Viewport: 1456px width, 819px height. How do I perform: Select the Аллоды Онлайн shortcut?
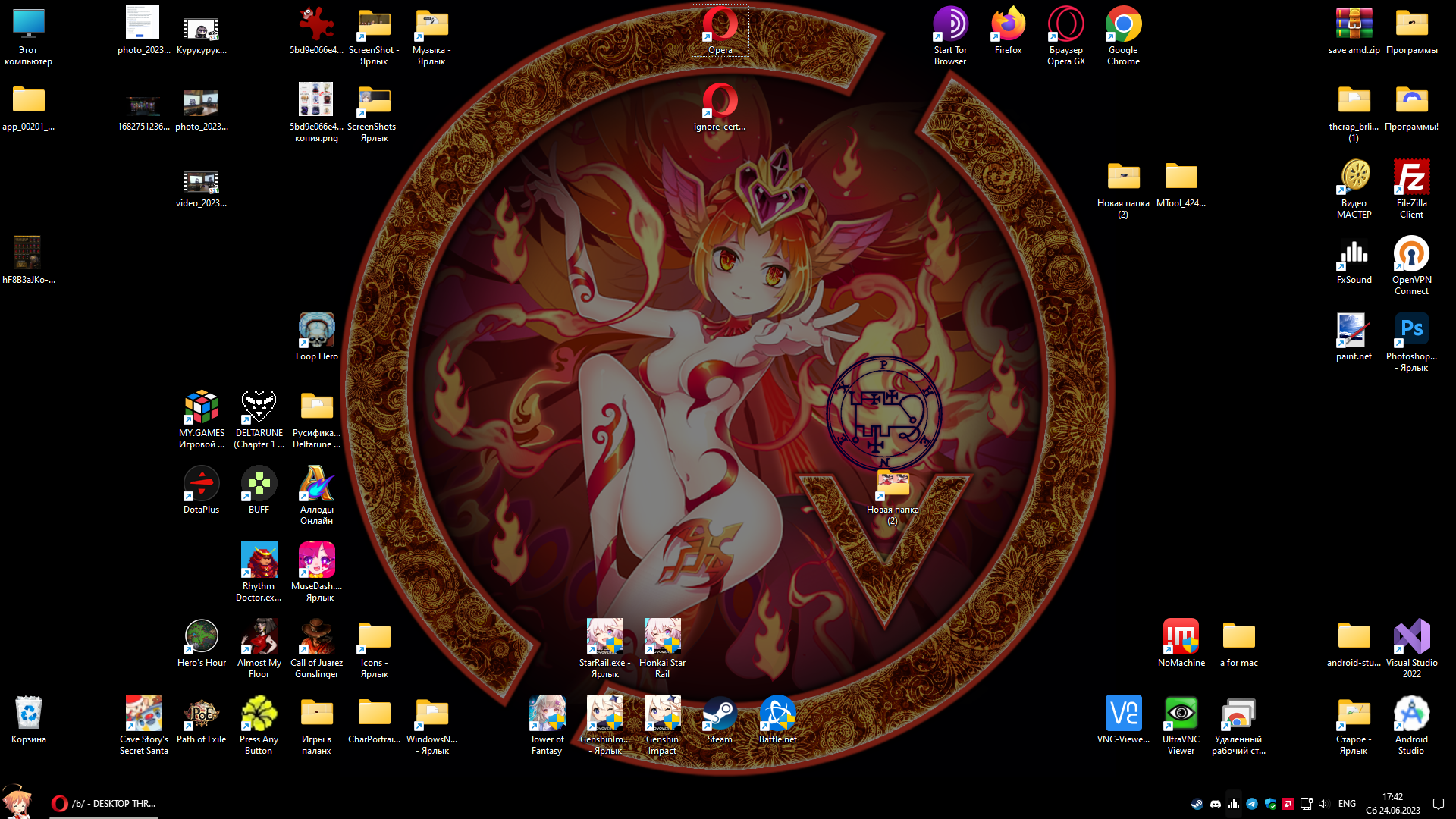pos(316,495)
